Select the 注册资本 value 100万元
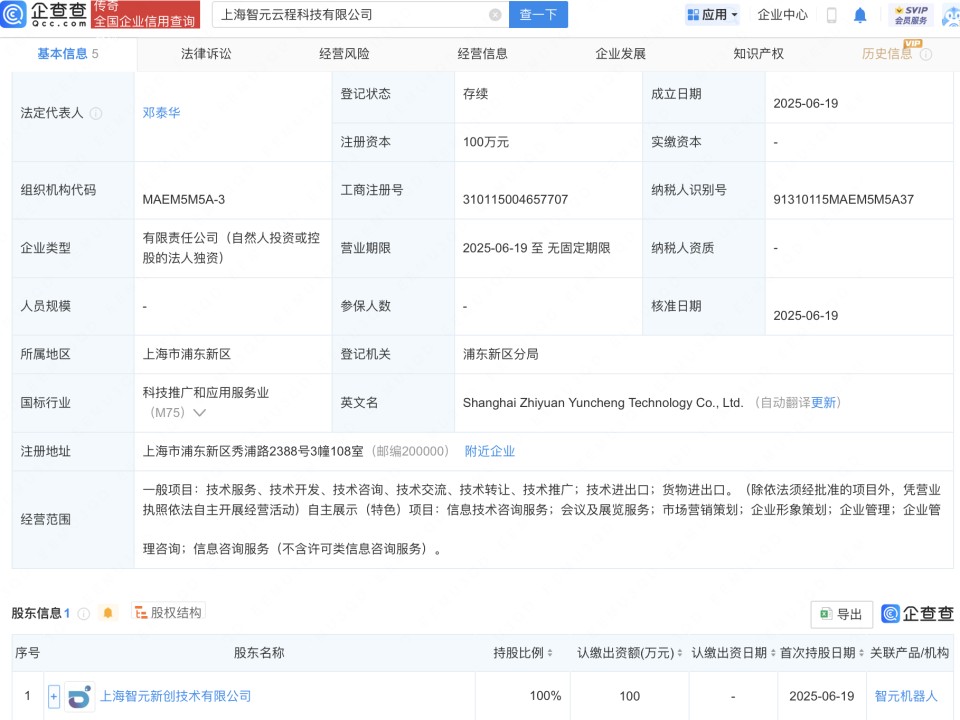 point(486,142)
